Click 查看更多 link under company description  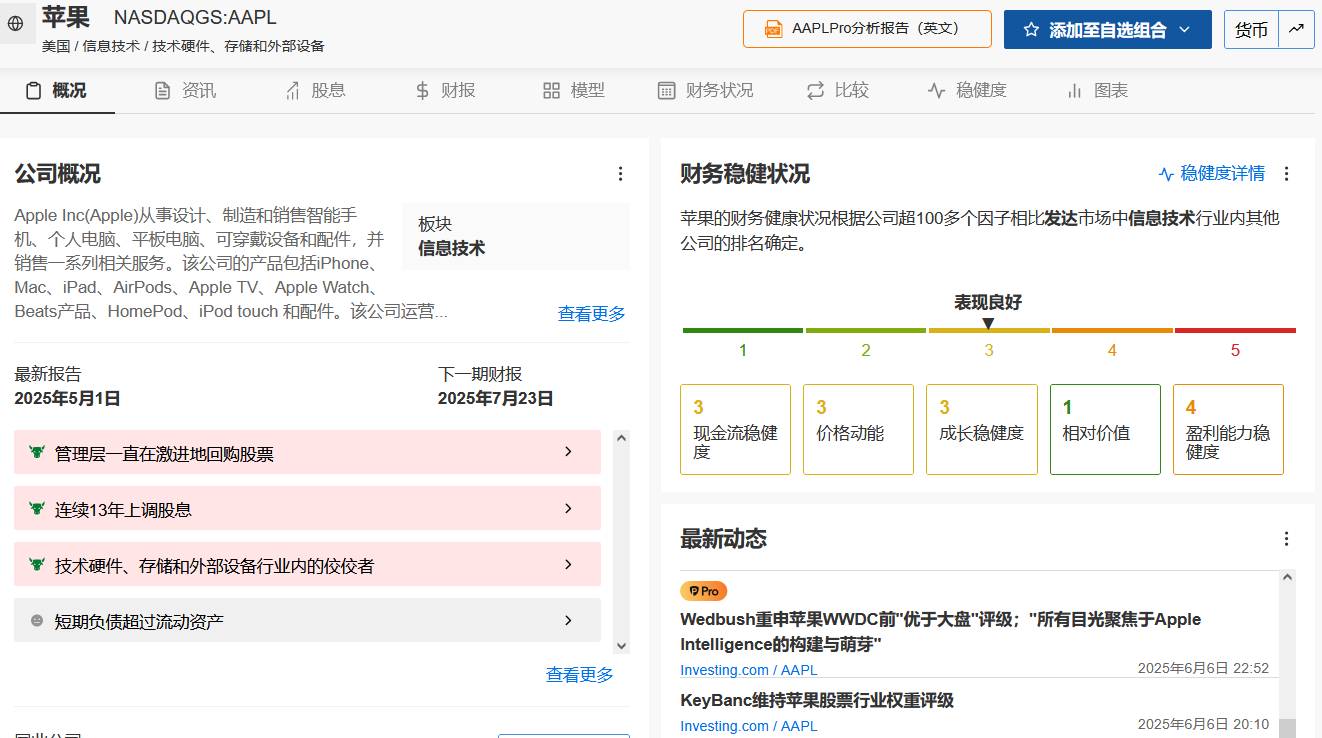point(592,313)
